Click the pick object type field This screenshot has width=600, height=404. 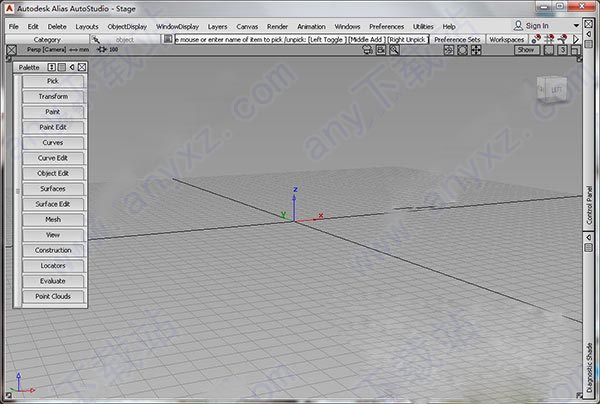pos(125,39)
